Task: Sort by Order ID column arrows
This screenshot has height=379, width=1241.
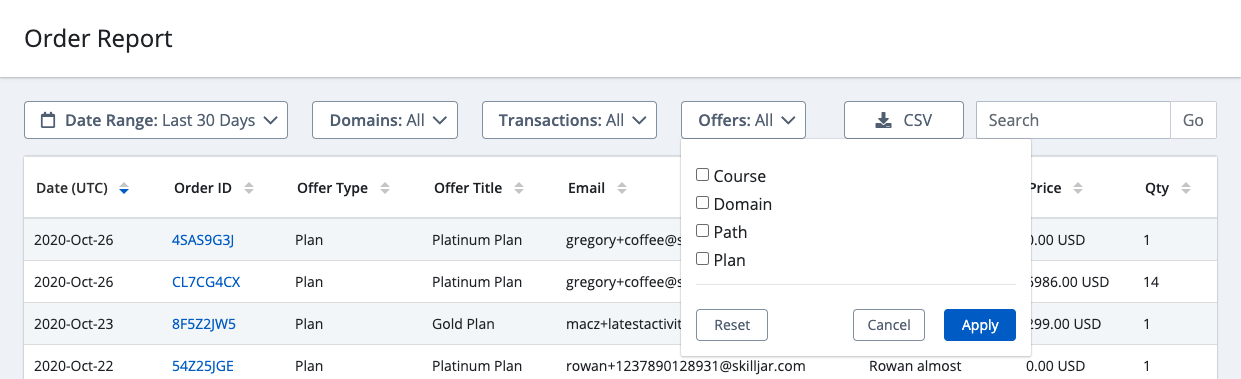Action: [x=249, y=188]
